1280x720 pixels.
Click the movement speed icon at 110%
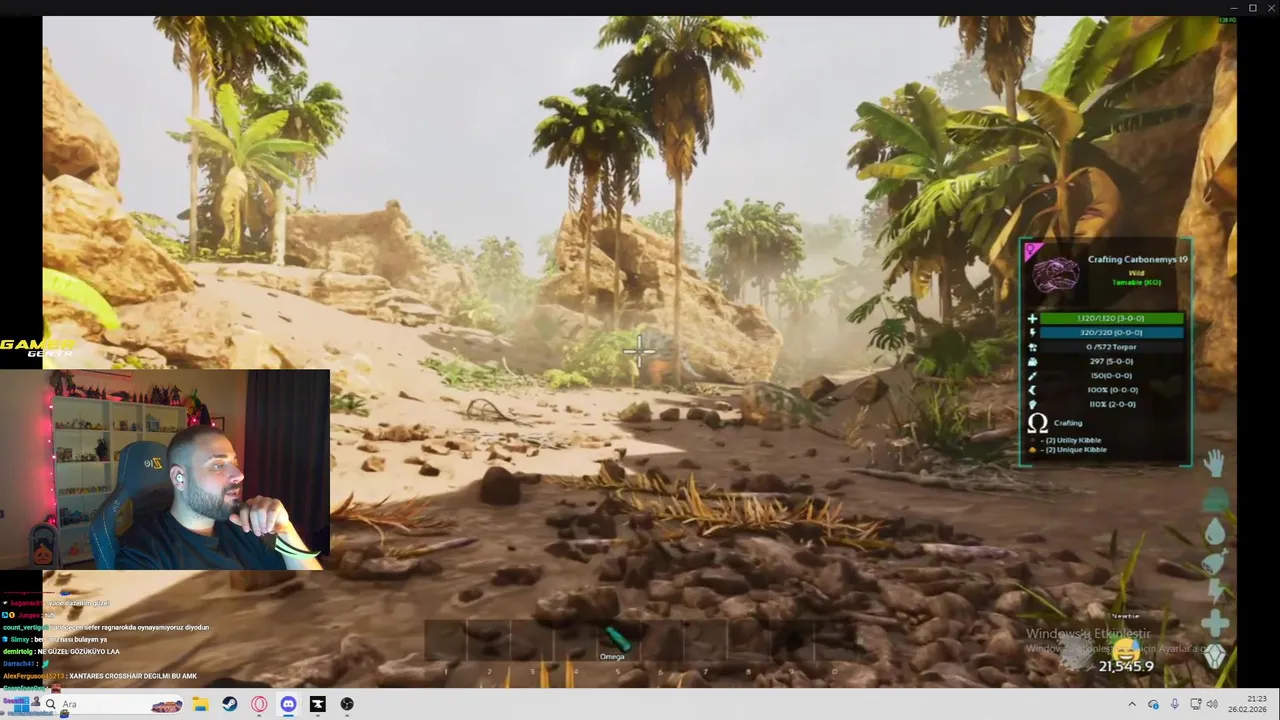[1032, 404]
